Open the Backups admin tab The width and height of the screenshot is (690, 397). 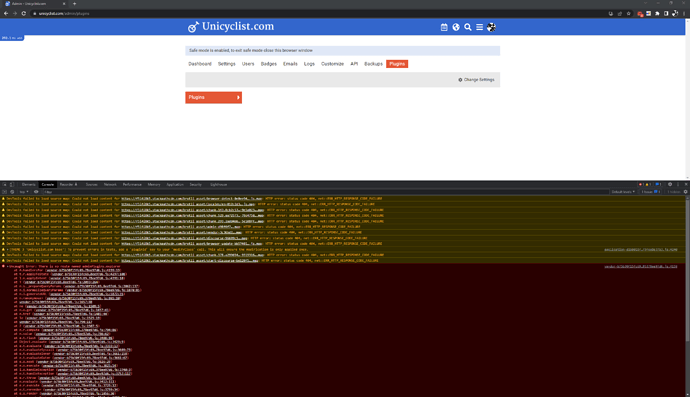click(373, 64)
